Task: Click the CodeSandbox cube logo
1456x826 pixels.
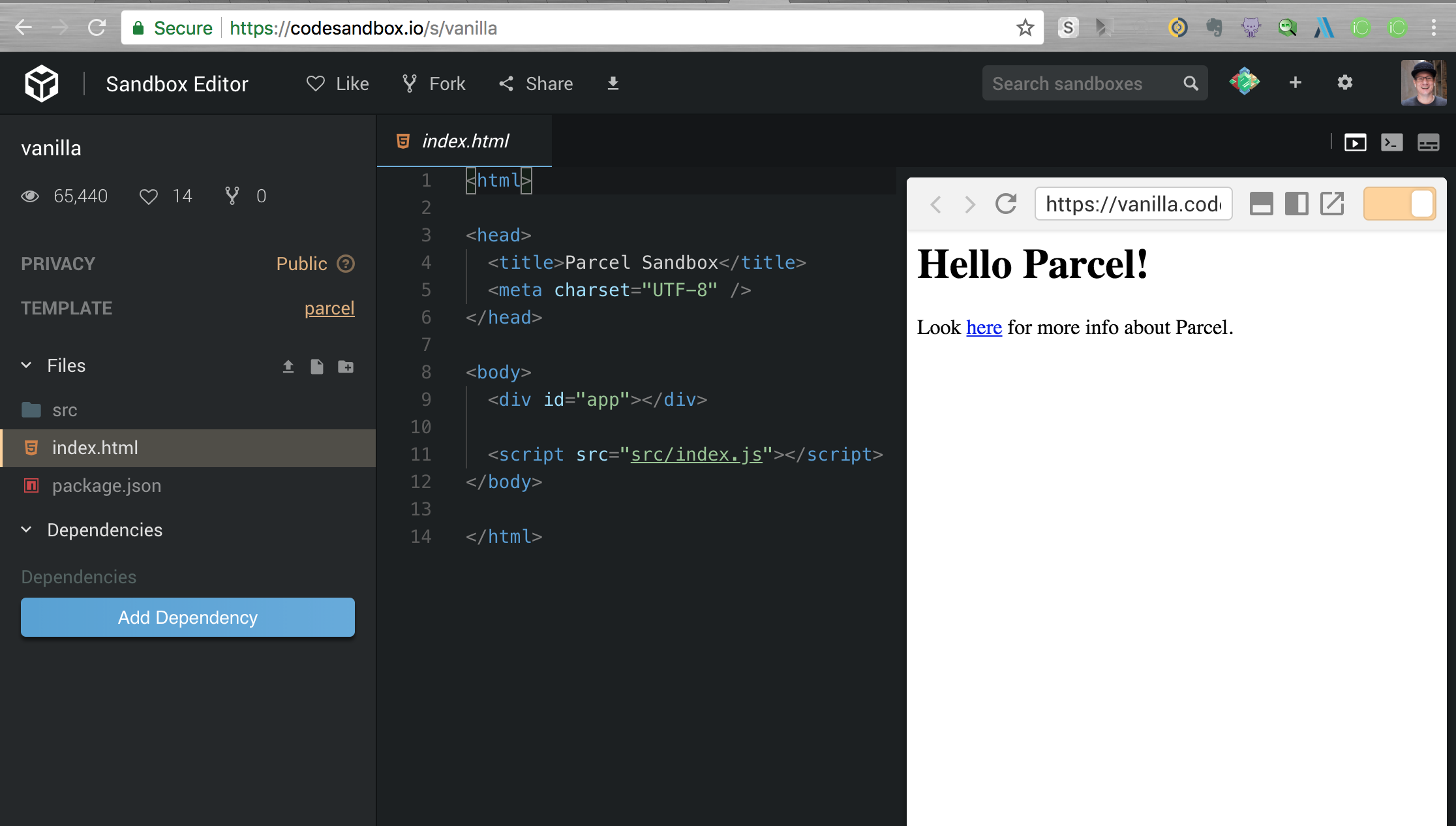Action: click(x=42, y=84)
